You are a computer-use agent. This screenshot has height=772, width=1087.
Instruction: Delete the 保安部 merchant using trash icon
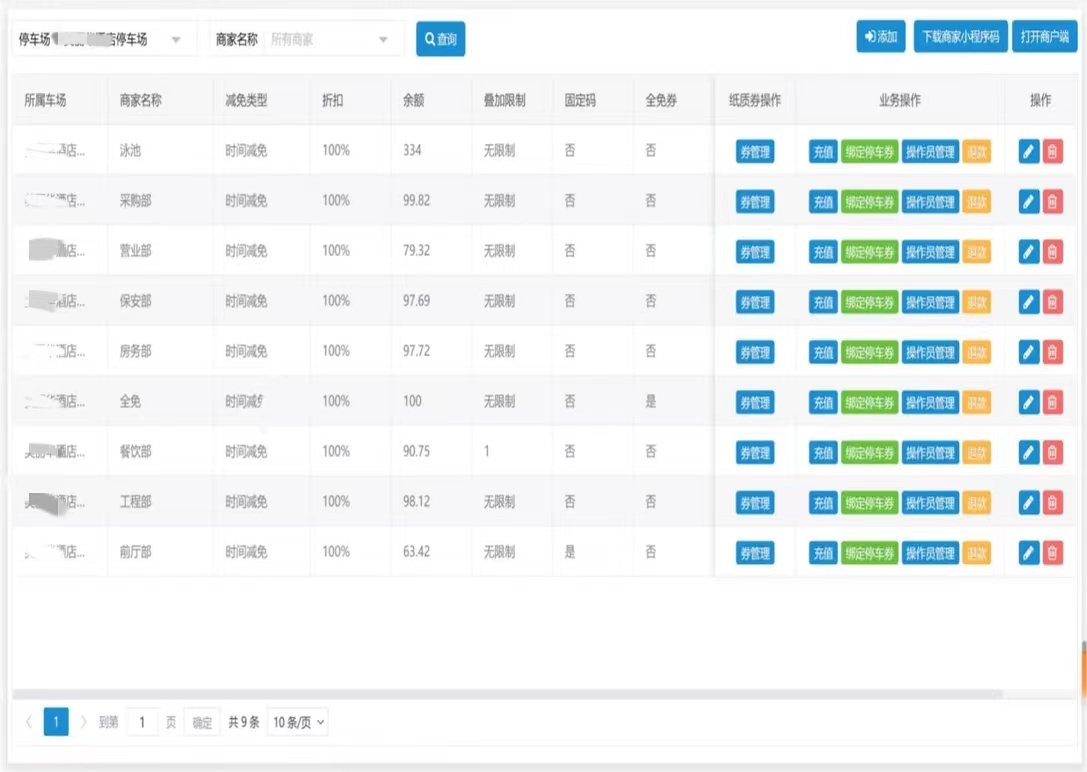(1052, 301)
